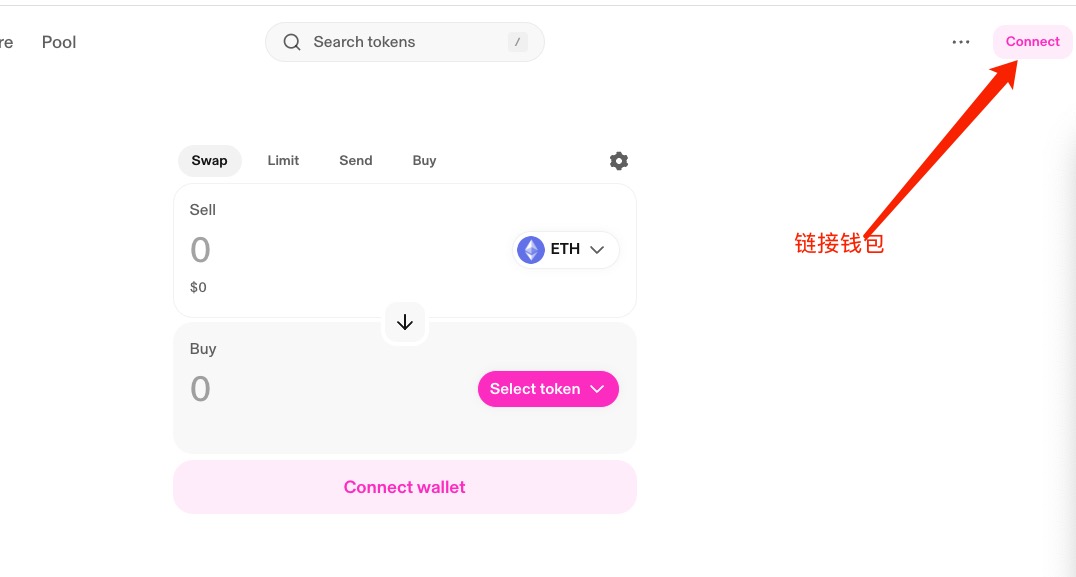Expand the ETH token chevron
The image size is (1076, 577).
[598, 249]
